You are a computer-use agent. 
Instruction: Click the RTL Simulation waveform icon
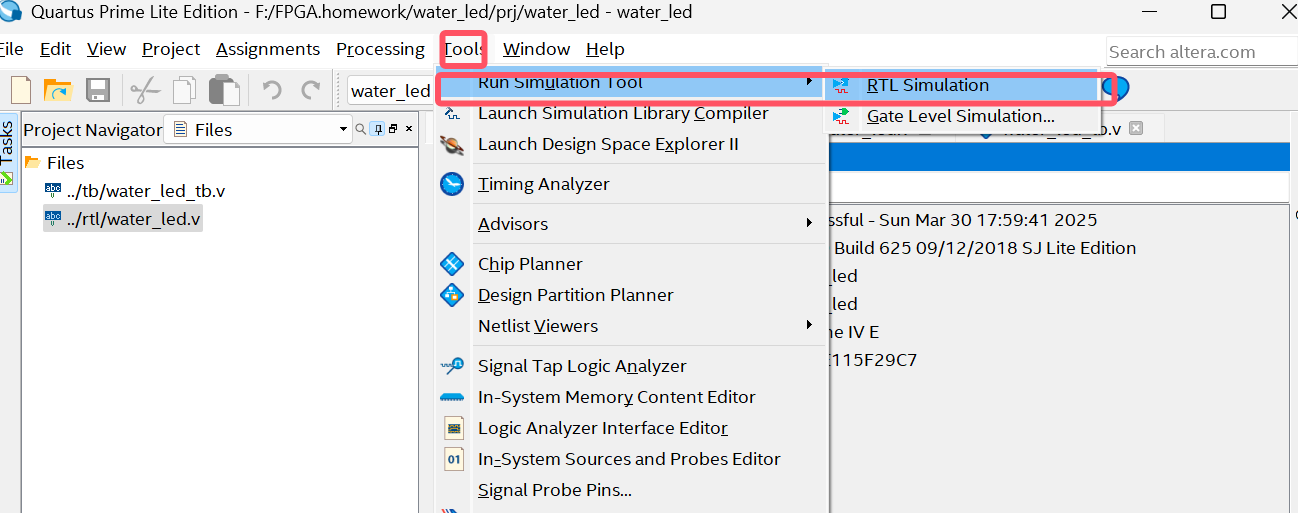841,86
